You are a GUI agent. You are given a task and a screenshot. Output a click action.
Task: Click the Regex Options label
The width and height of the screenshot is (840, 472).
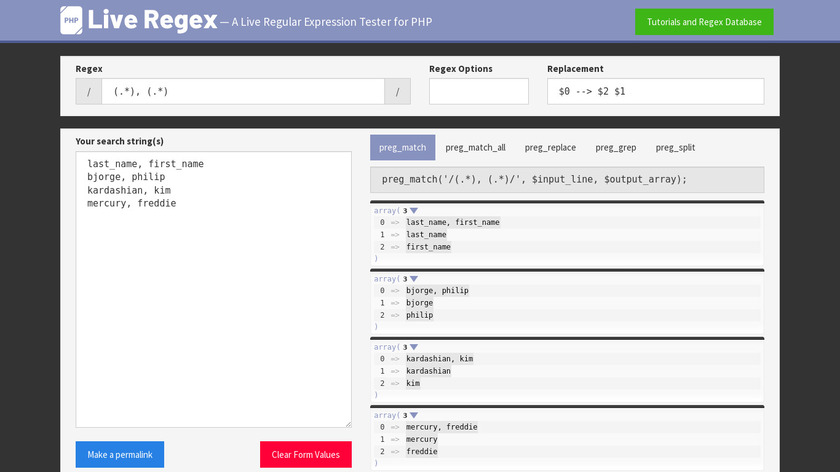[461, 69]
